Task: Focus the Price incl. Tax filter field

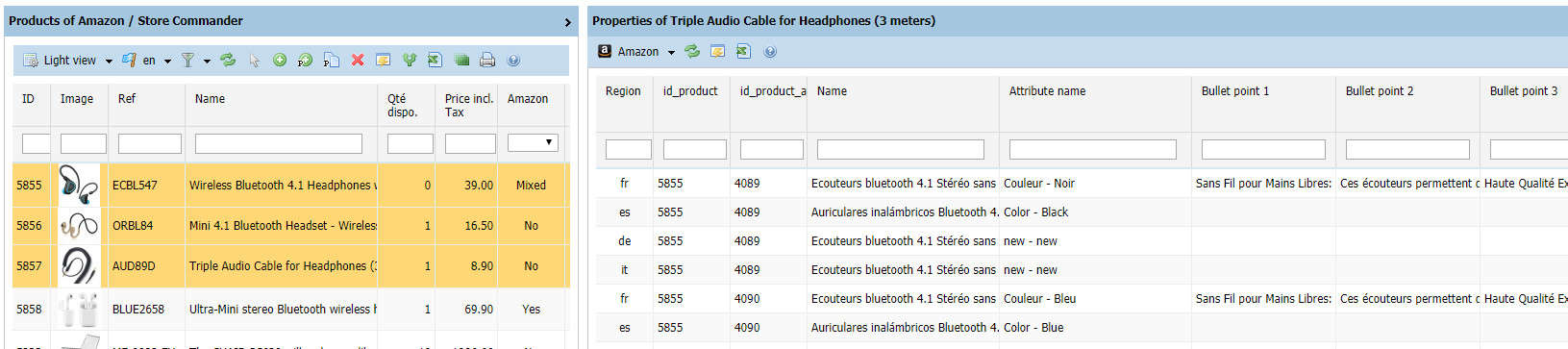Action: 470,143
